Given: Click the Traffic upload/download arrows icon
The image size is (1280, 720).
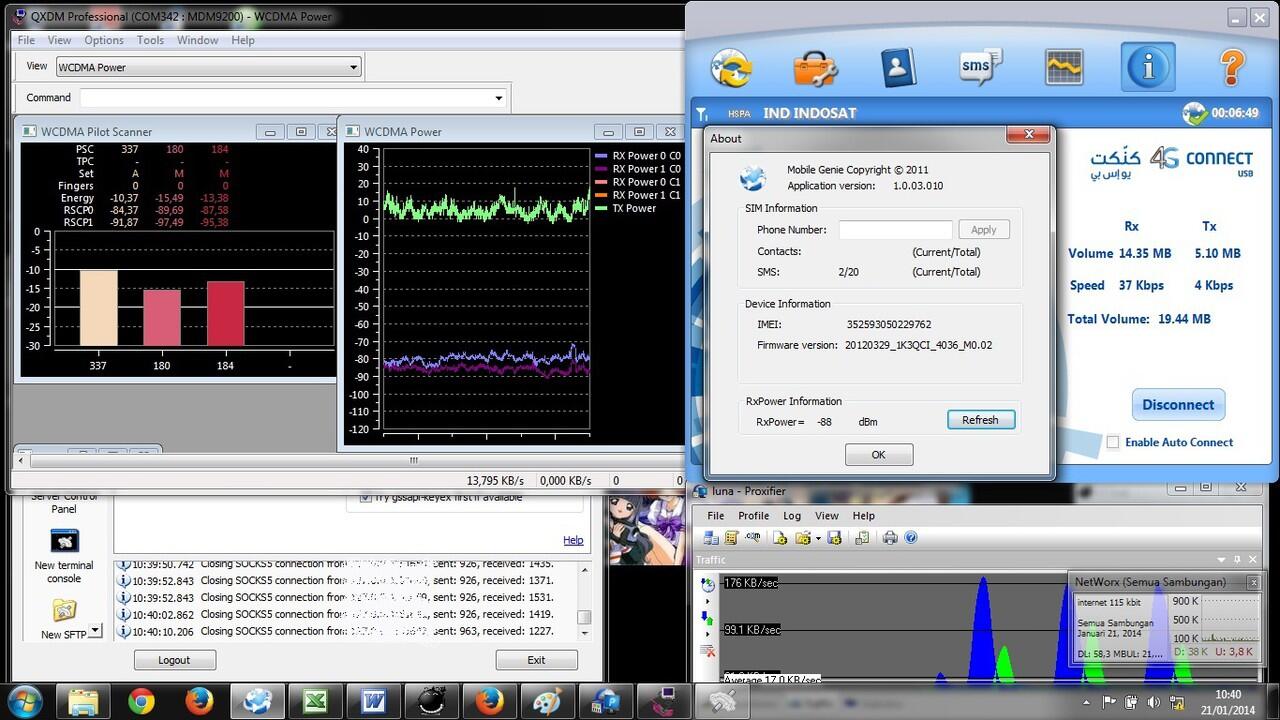Looking at the screenshot, I should (708, 617).
